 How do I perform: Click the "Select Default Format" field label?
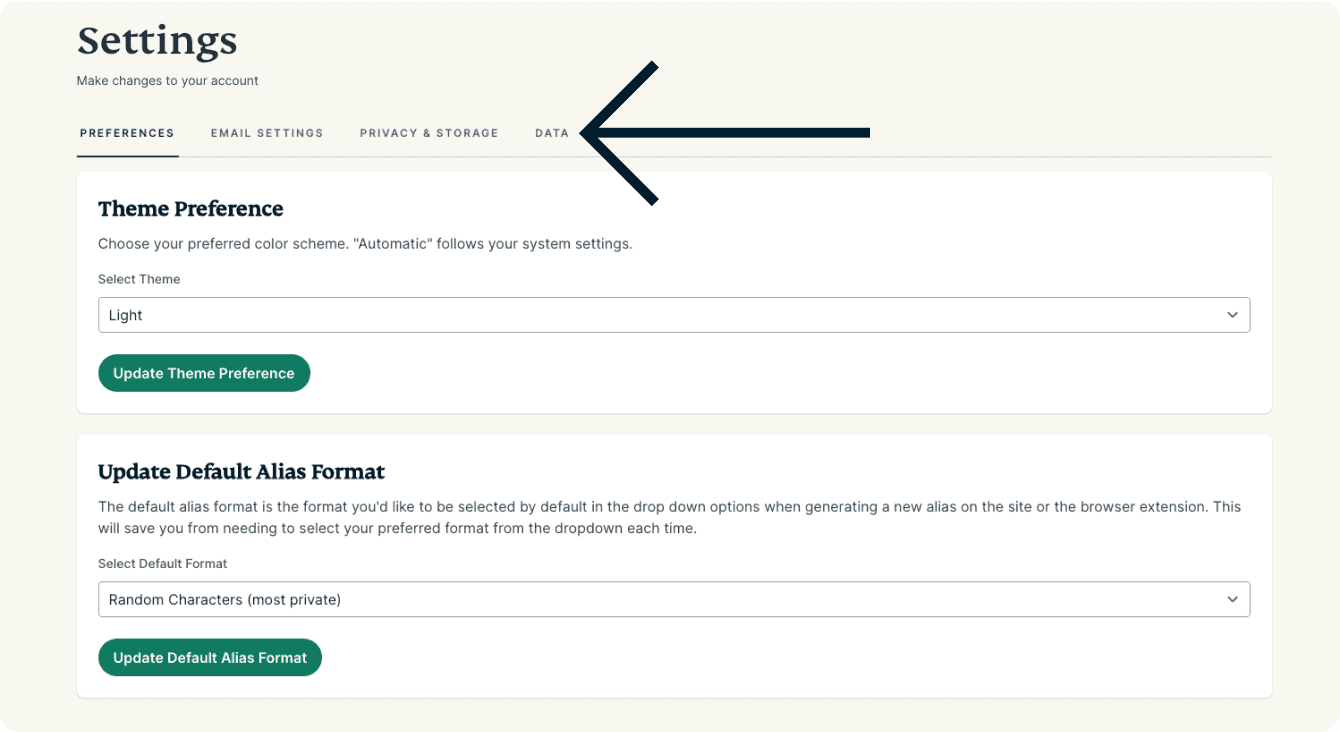click(163, 564)
